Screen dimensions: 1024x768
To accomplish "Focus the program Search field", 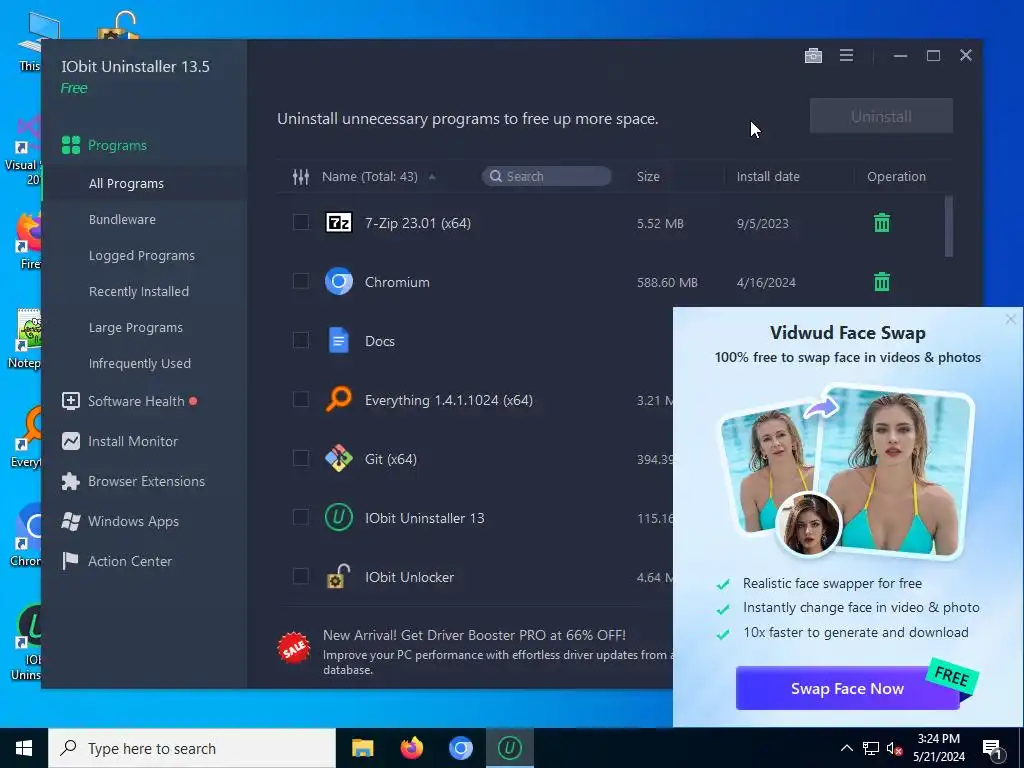I will (547, 176).
